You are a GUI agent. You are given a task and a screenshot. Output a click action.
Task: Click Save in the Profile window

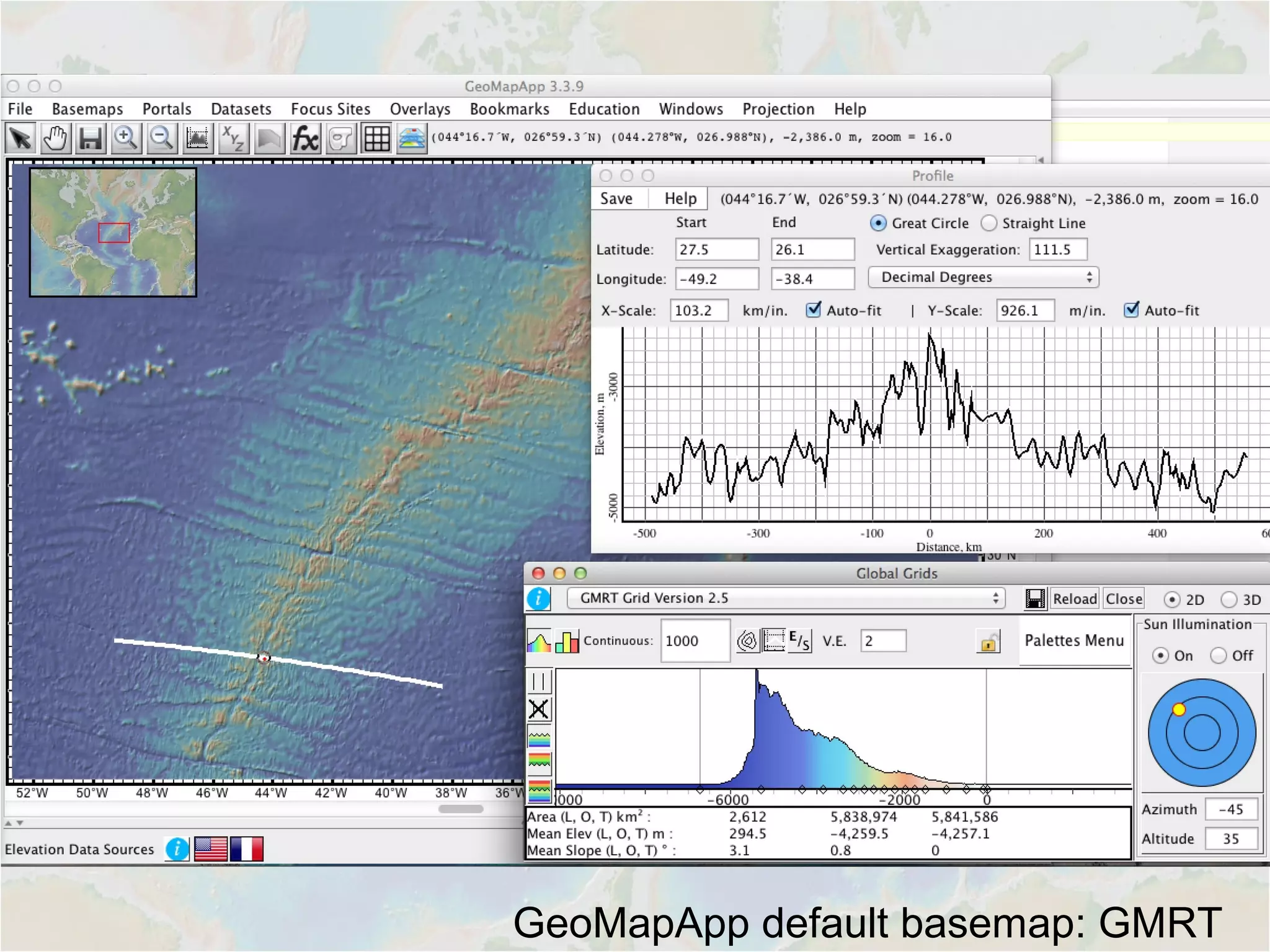point(616,198)
